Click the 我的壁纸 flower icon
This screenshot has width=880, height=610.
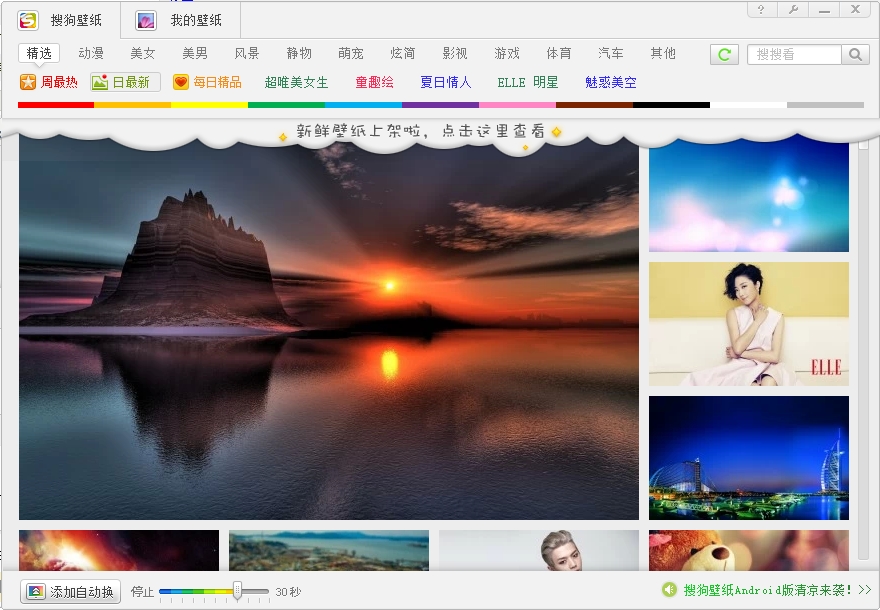click(x=146, y=21)
